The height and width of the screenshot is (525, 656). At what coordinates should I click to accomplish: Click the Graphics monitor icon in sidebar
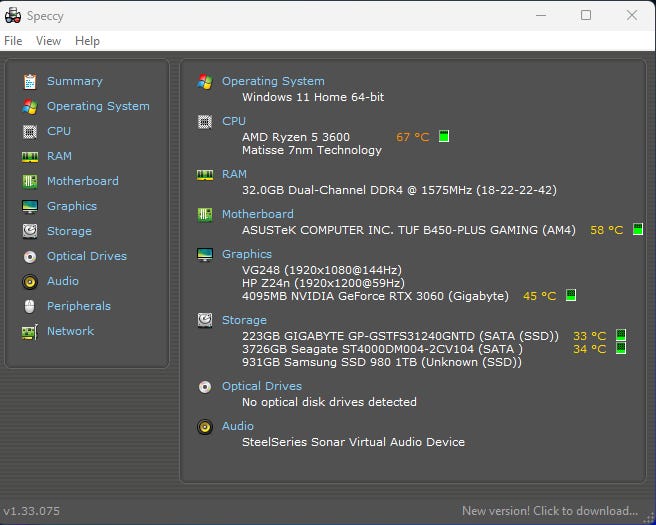(x=30, y=207)
